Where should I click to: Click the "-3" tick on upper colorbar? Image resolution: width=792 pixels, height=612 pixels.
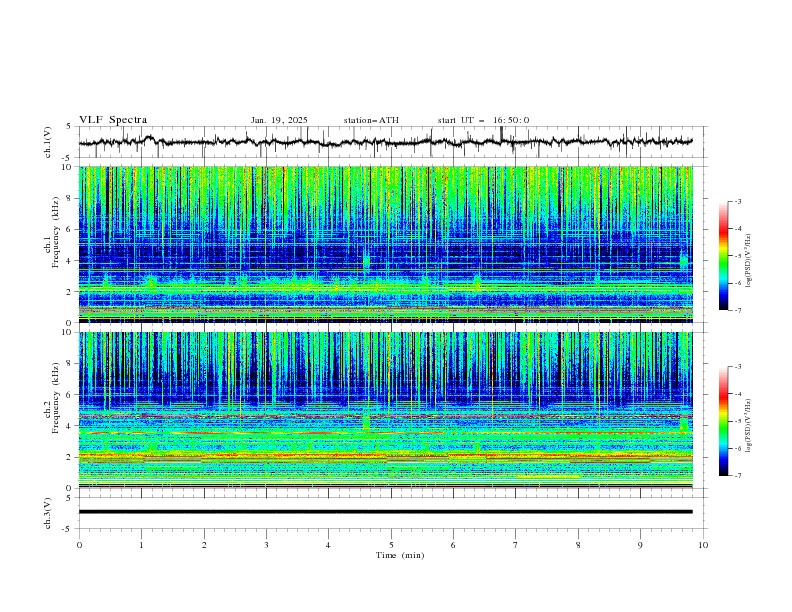738,201
